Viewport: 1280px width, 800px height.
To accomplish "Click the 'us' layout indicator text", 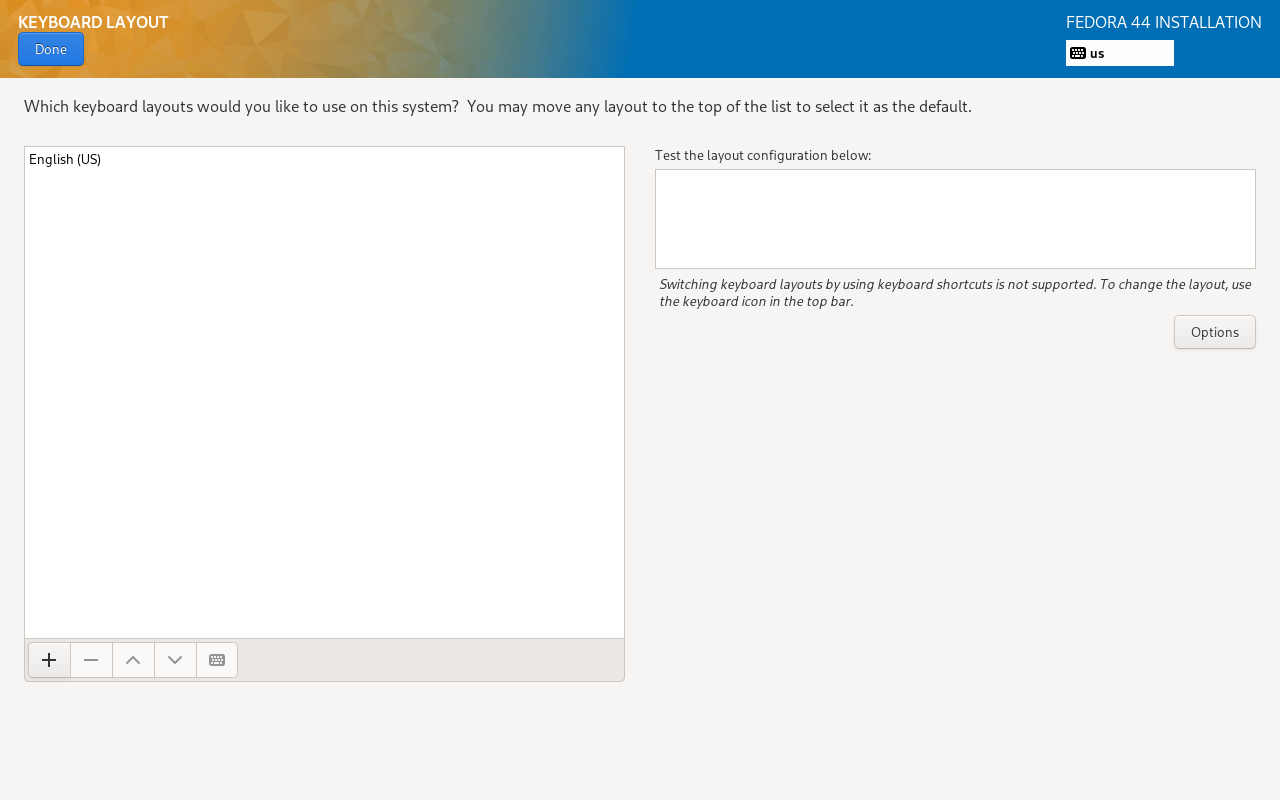I will (x=1097, y=53).
